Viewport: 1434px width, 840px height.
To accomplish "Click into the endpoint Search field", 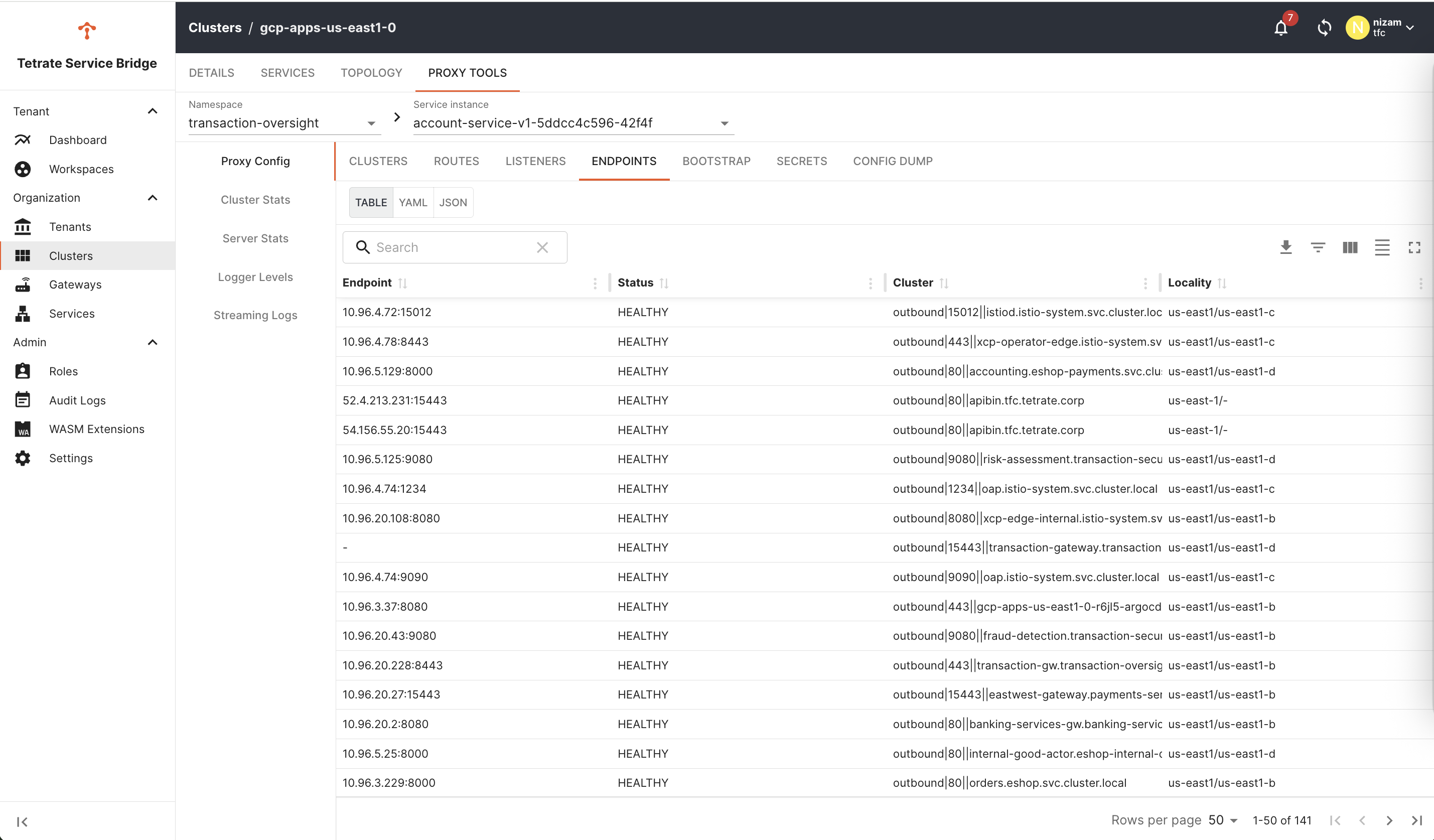I will pos(450,247).
